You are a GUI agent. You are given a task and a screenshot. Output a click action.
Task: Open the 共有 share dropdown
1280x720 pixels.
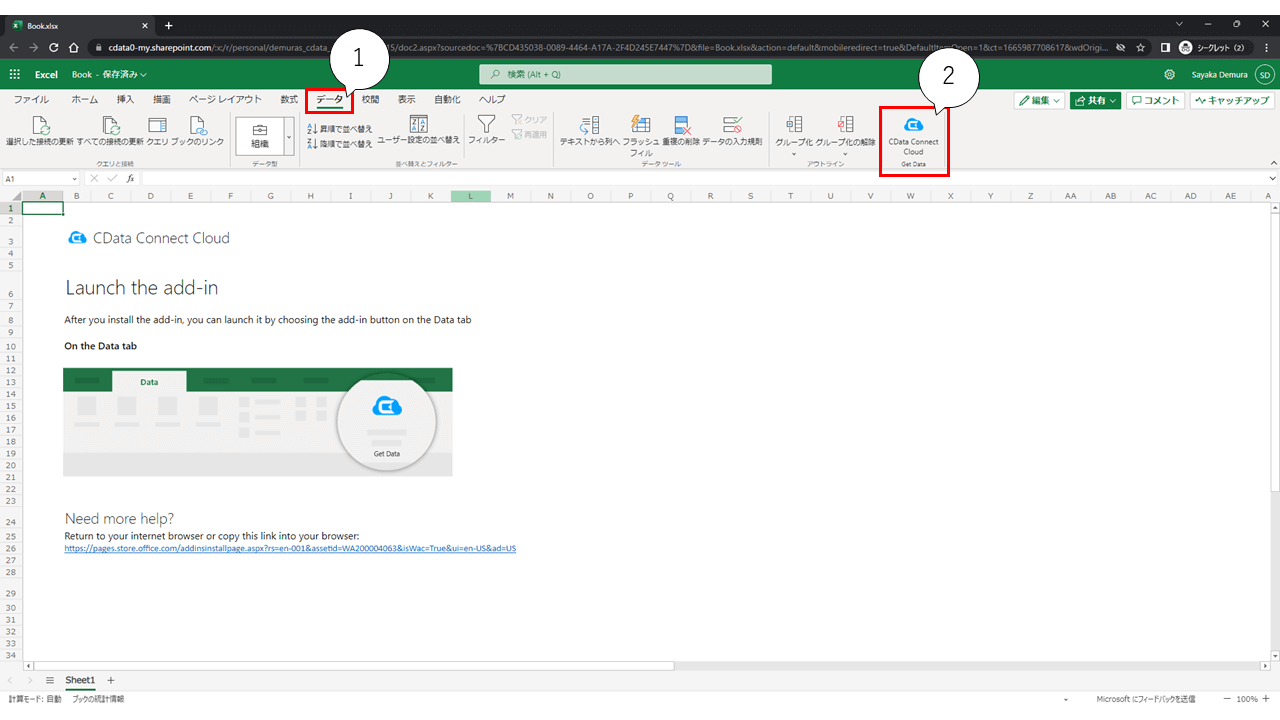coord(1095,100)
